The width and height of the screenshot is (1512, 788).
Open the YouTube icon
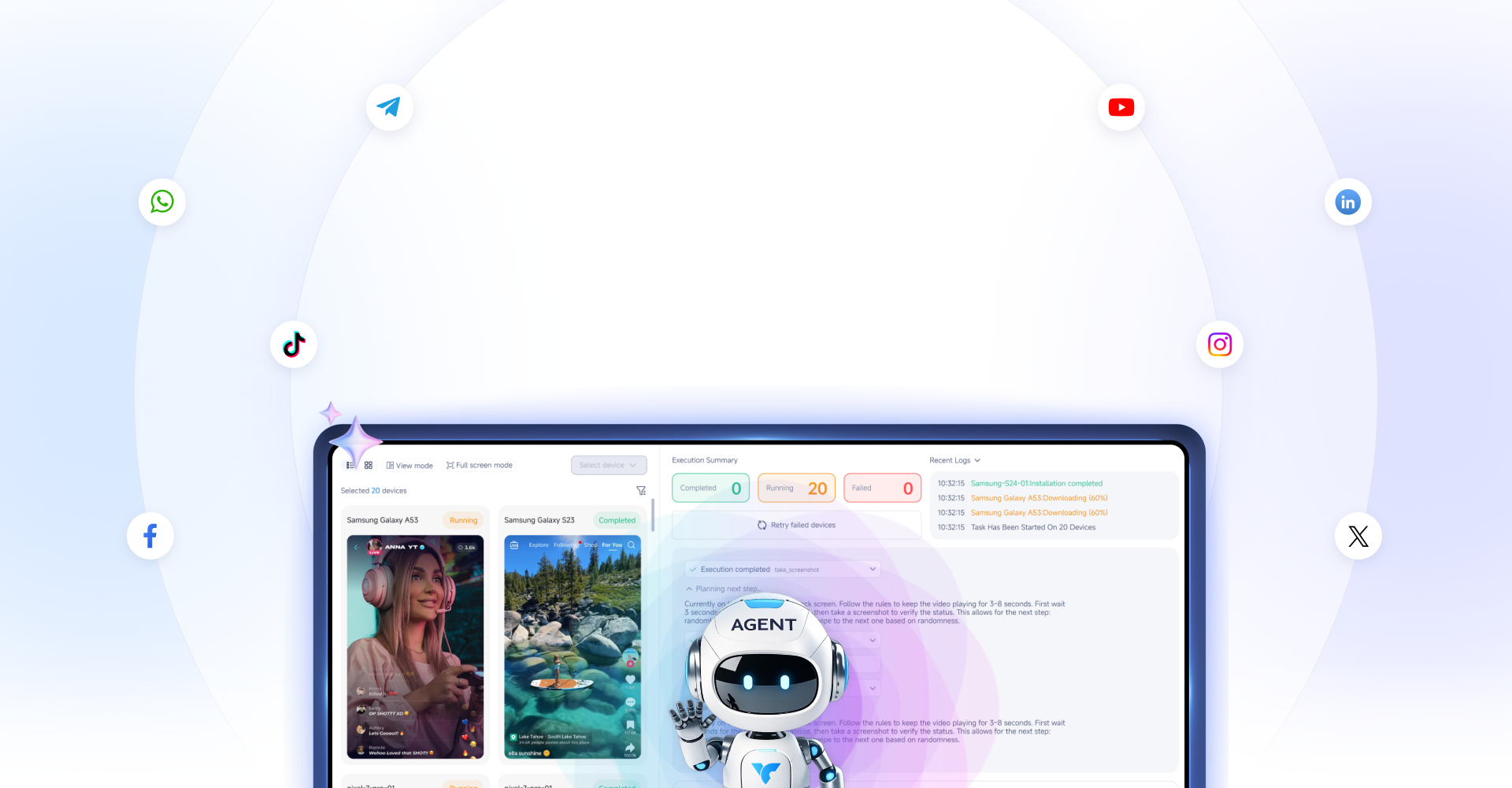point(1121,107)
